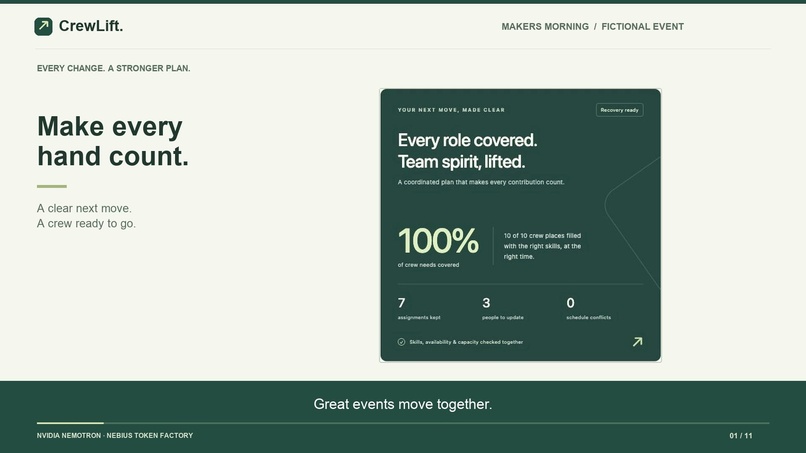Click the dark green dashboard card image
806x453 pixels.
click(x=520, y=225)
